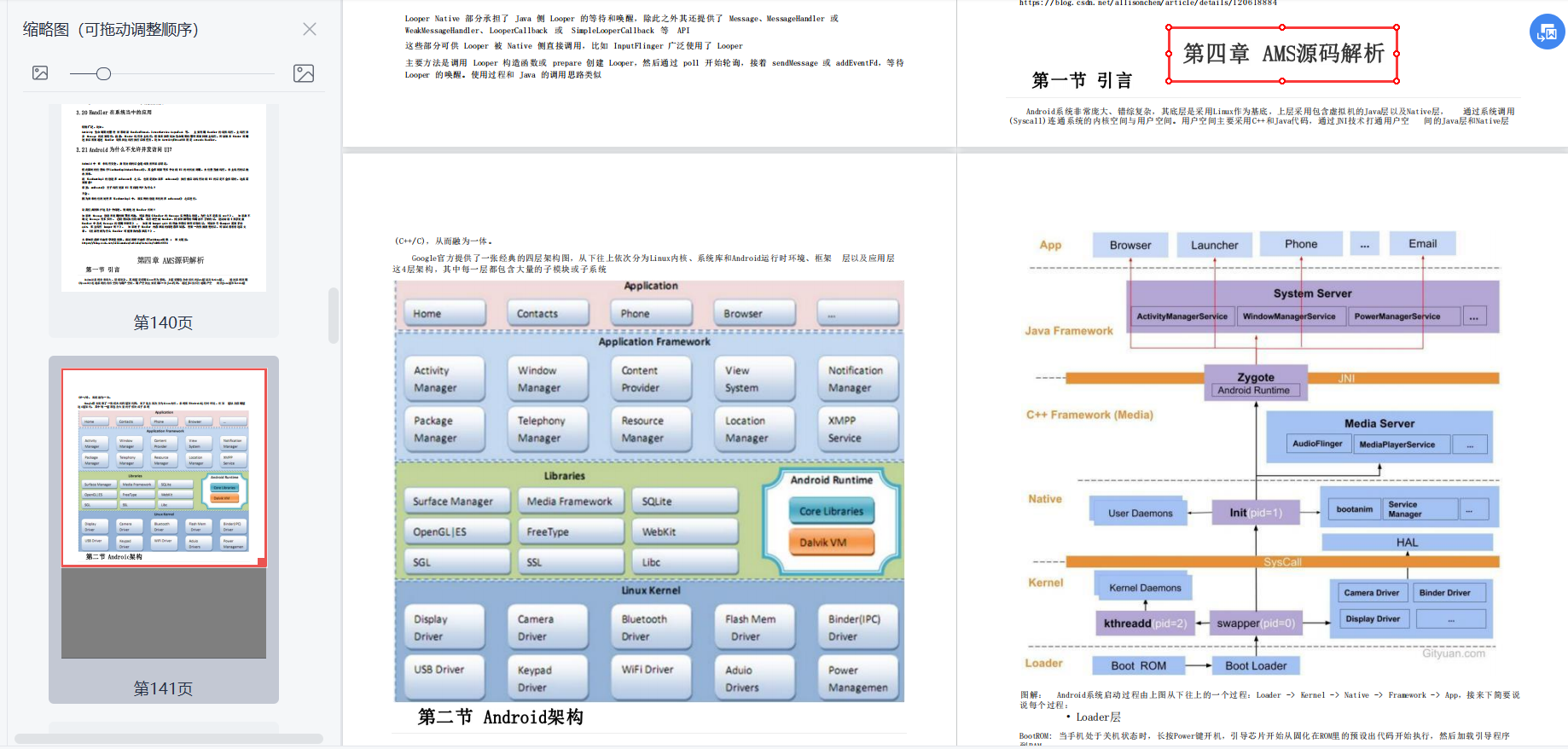The image size is (1568, 749).
Task: Click the heading '第一节 引言'
Action: coord(1082,81)
